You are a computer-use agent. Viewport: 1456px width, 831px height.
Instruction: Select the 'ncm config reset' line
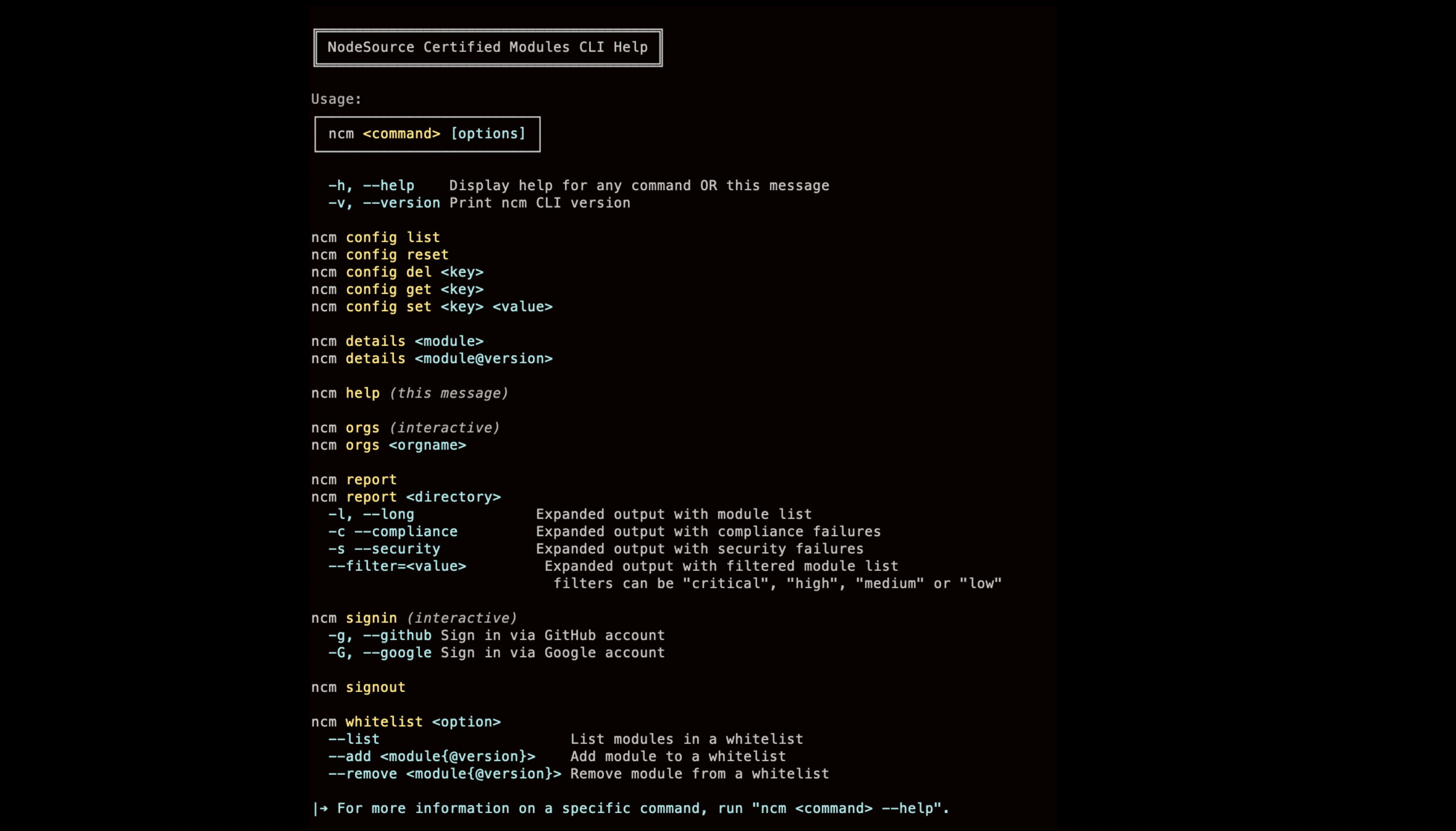pyautogui.click(x=380, y=255)
